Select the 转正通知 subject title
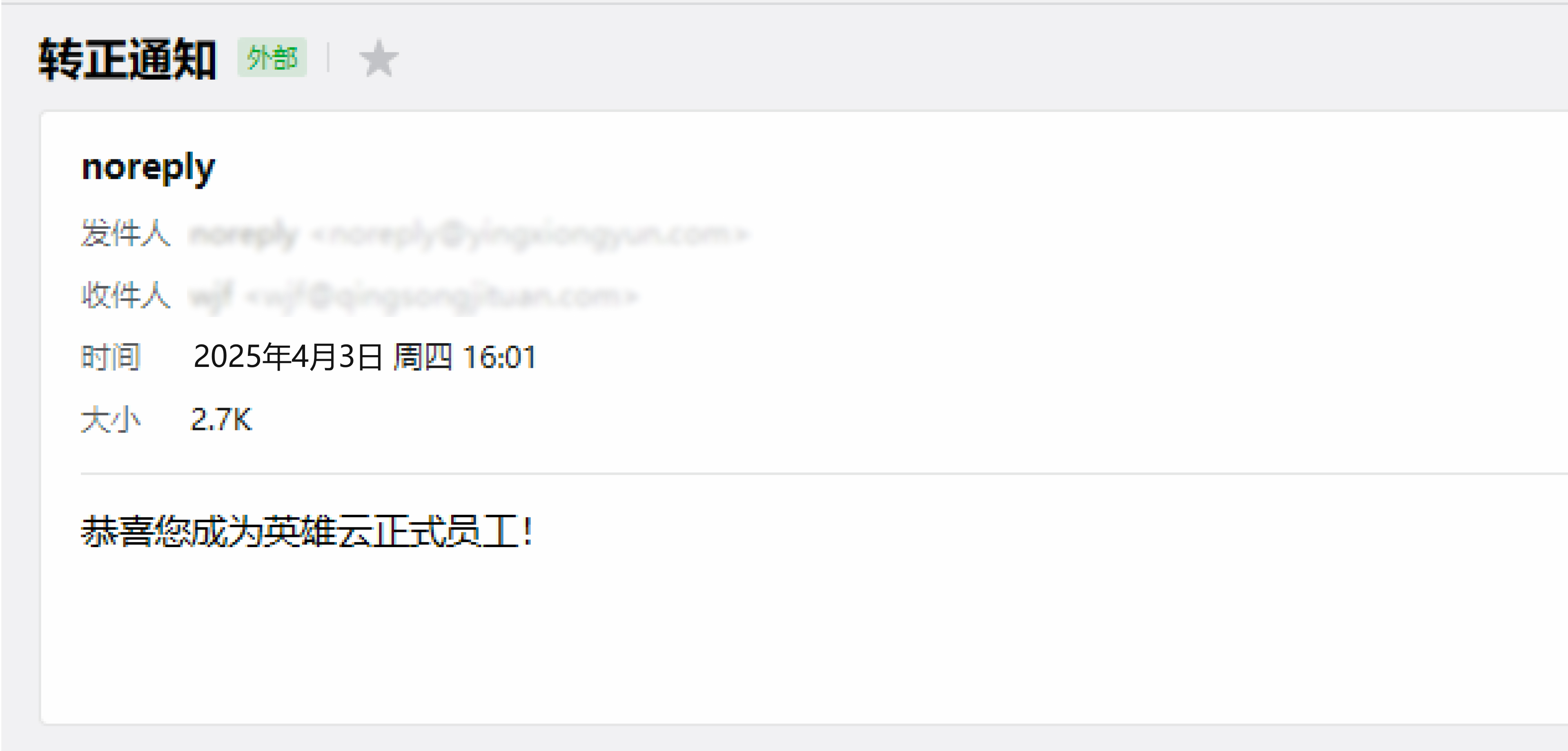This screenshot has height=751, width=1568. pos(127,59)
